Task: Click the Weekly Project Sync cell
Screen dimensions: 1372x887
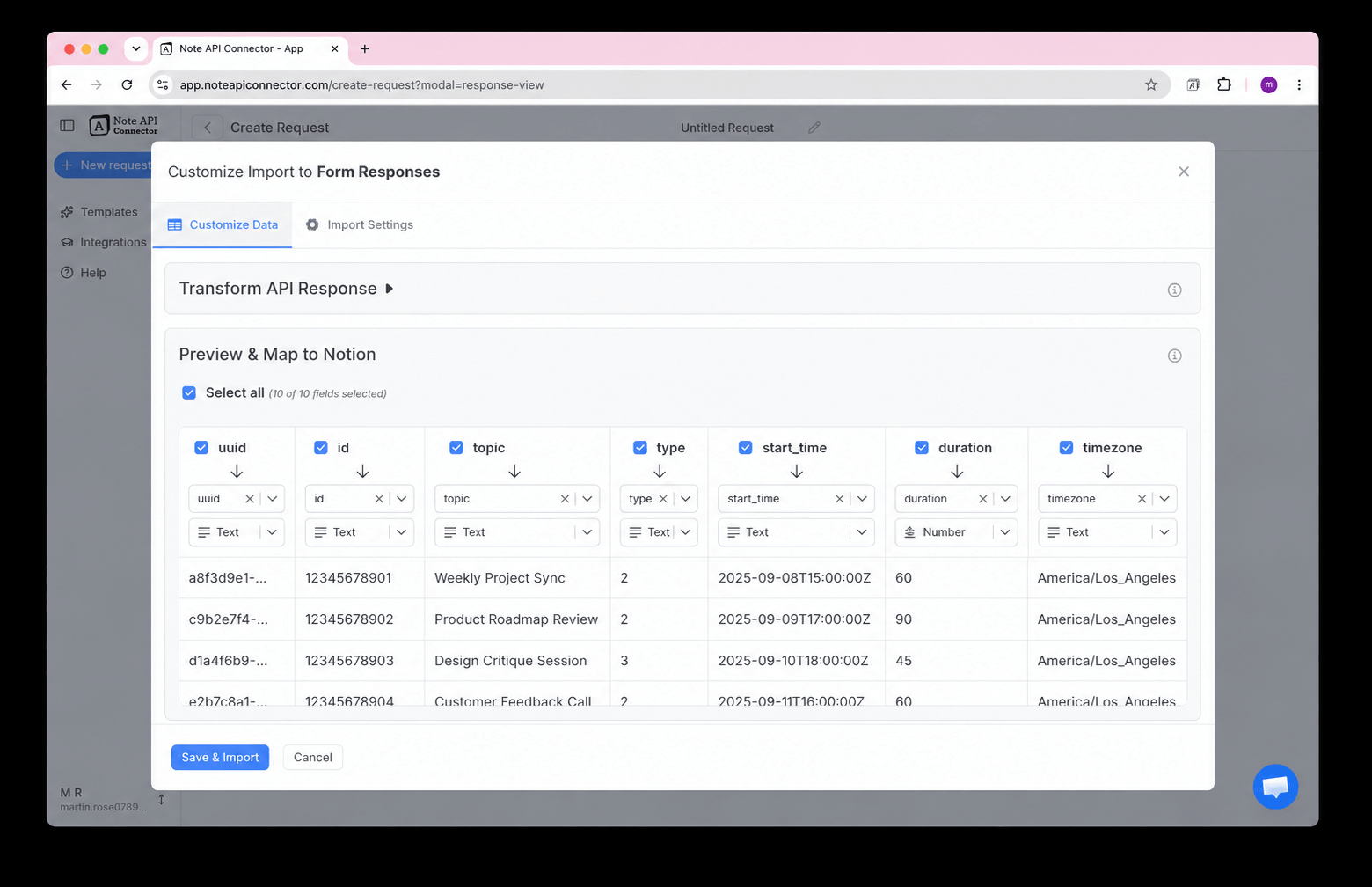Action: (517, 578)
